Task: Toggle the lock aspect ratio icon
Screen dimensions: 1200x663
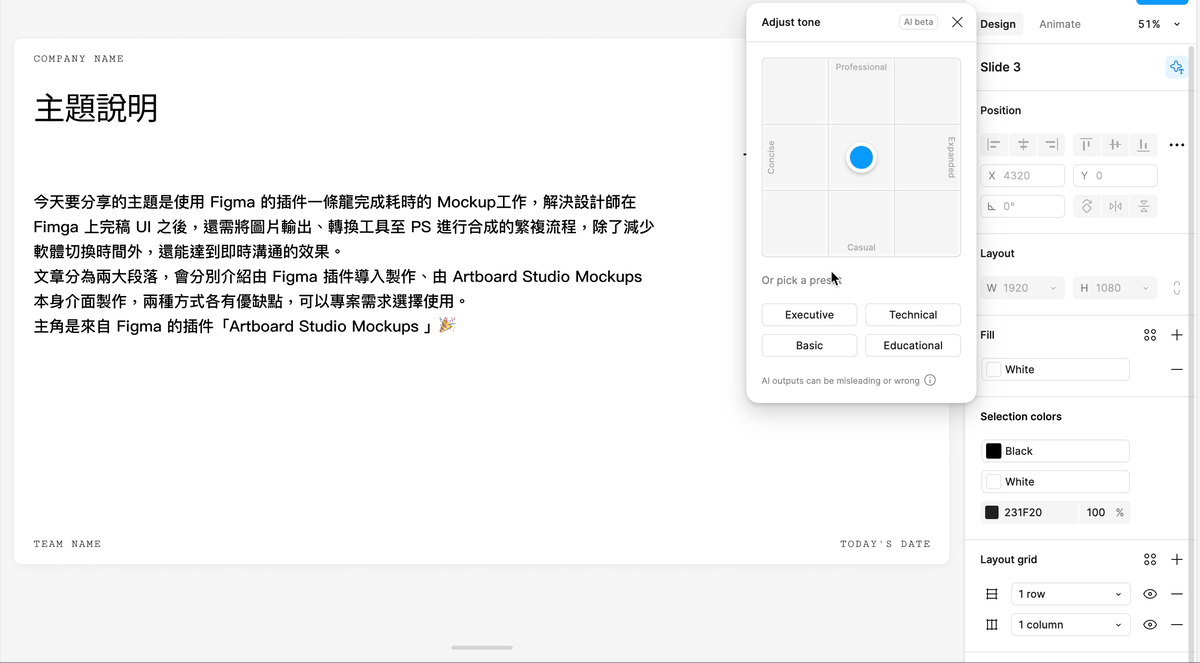Action: click(x=1177, y=288)
